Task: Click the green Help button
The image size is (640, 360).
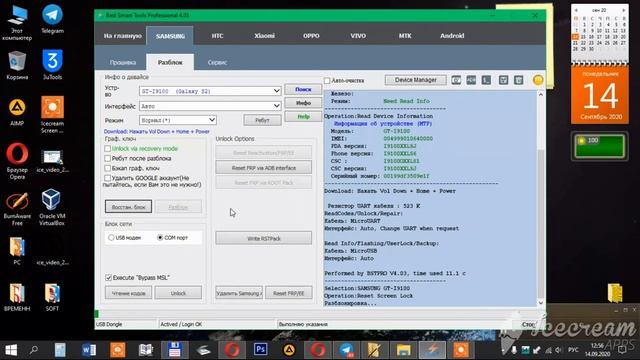Action: pos(303,116)
